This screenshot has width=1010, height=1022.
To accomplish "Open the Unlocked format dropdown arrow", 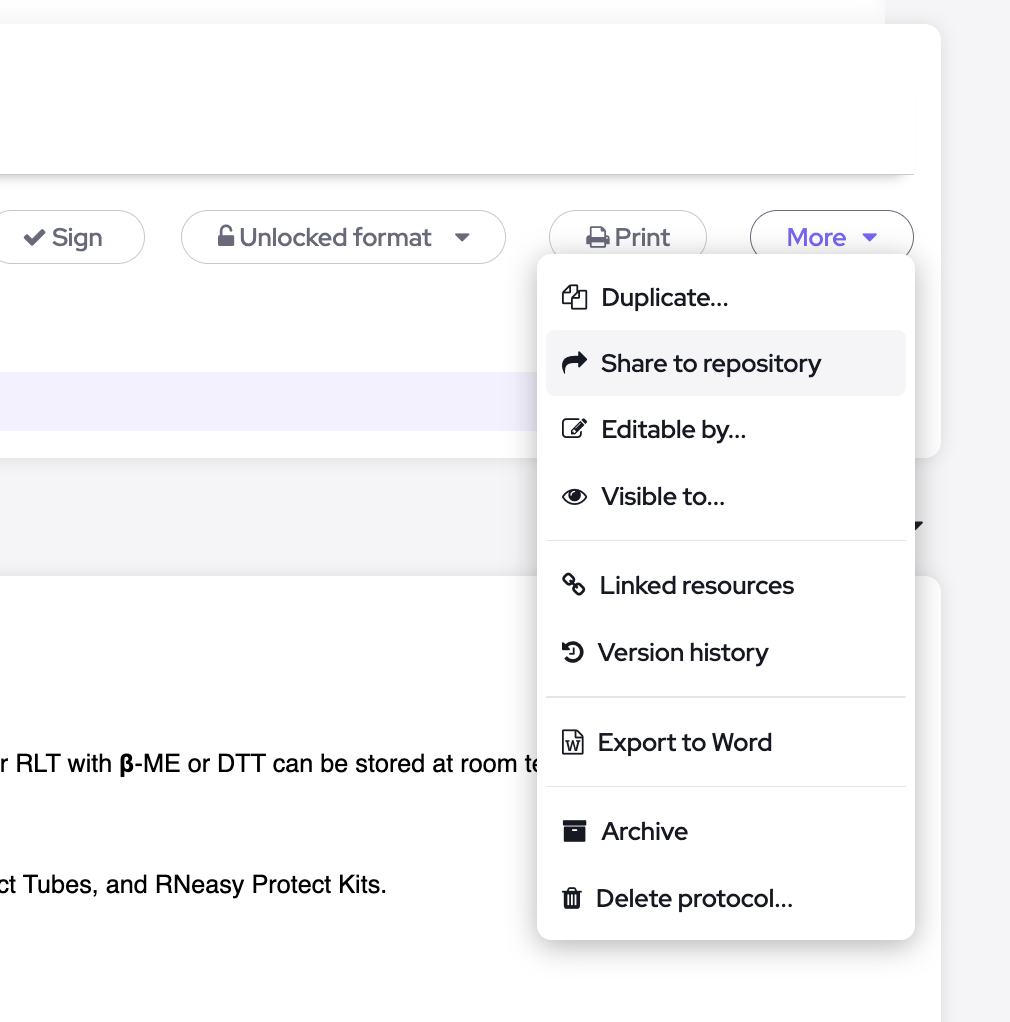I will 462,238.
